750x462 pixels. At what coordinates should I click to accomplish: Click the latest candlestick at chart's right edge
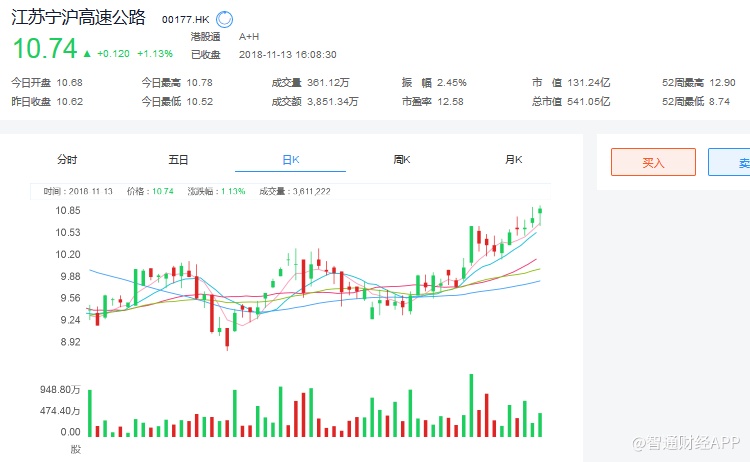[540, 210]
